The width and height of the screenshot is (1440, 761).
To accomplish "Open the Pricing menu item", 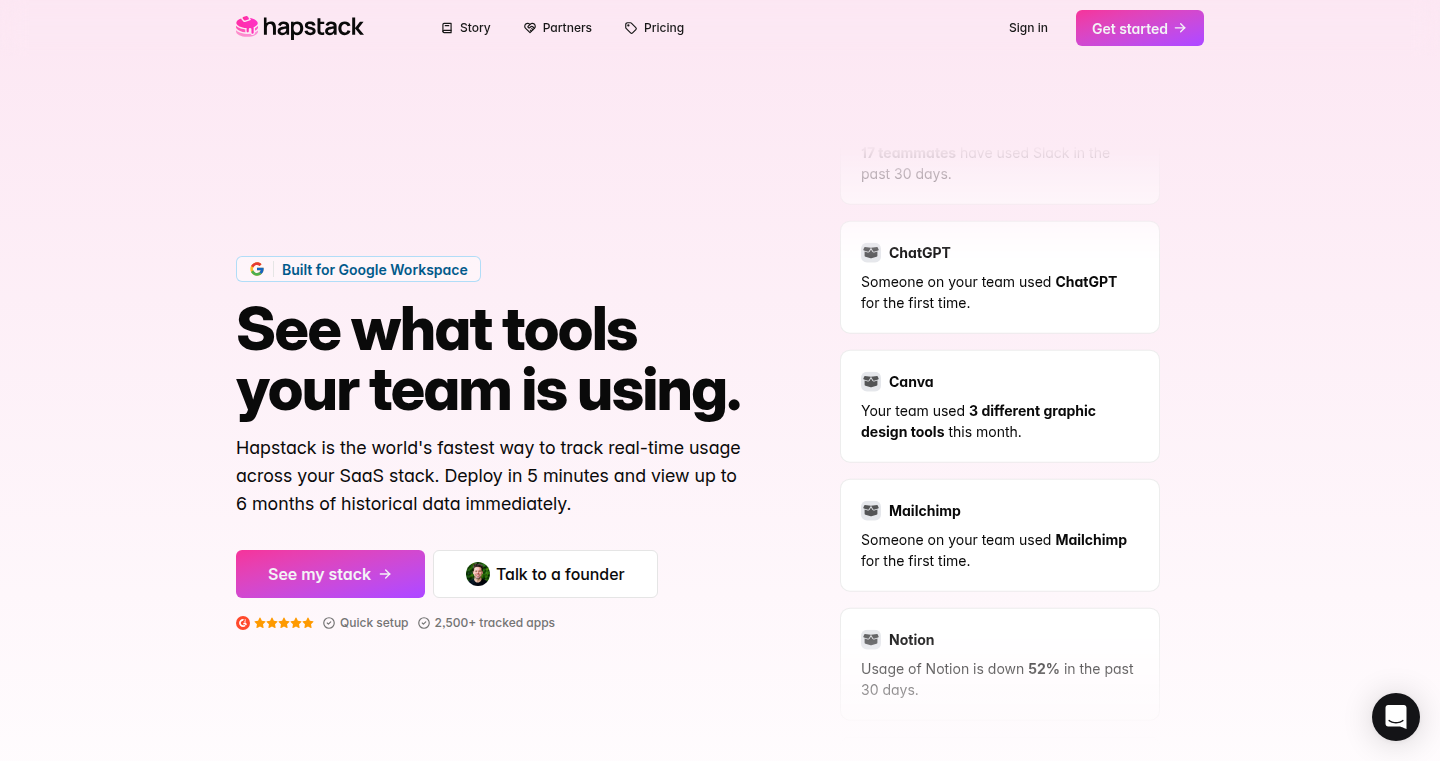I will click(655, 28).
